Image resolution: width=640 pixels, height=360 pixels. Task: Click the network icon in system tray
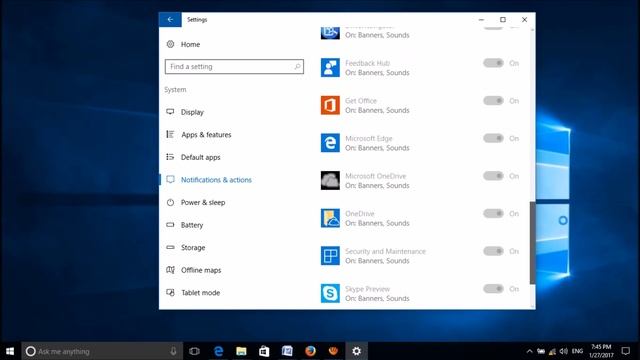(x=552, y=351)
